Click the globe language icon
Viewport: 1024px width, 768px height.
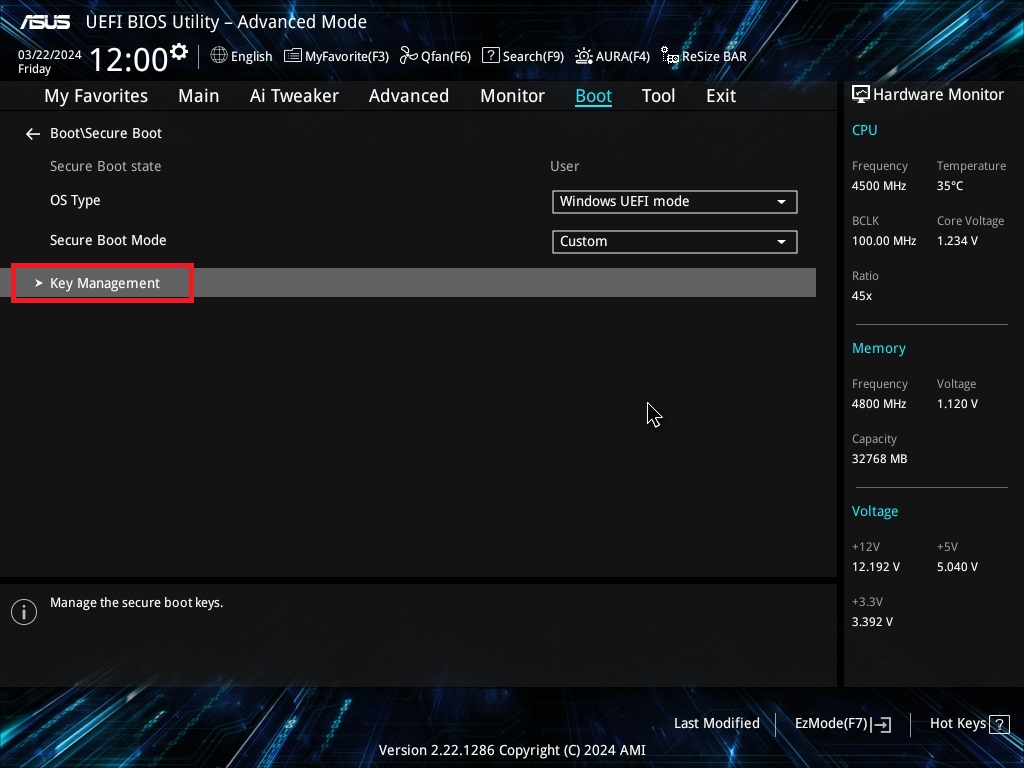tap(219, 56)
